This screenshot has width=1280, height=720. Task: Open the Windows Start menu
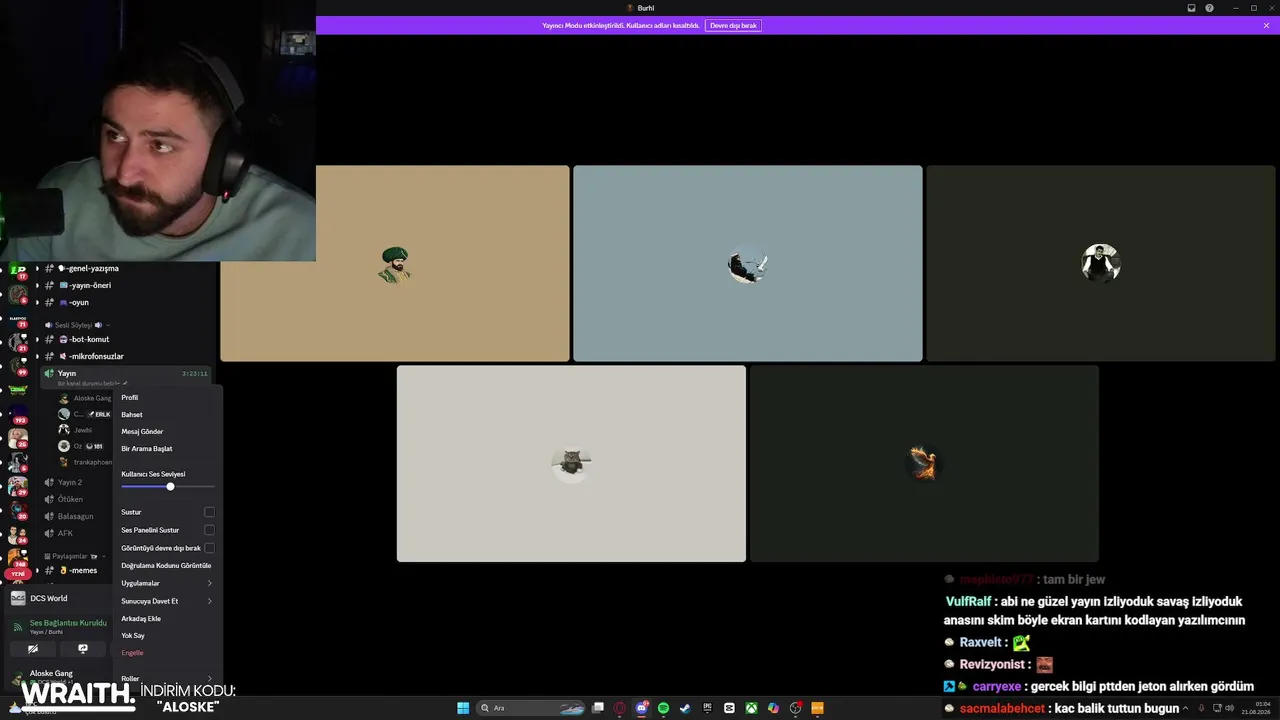click(463, 708)
